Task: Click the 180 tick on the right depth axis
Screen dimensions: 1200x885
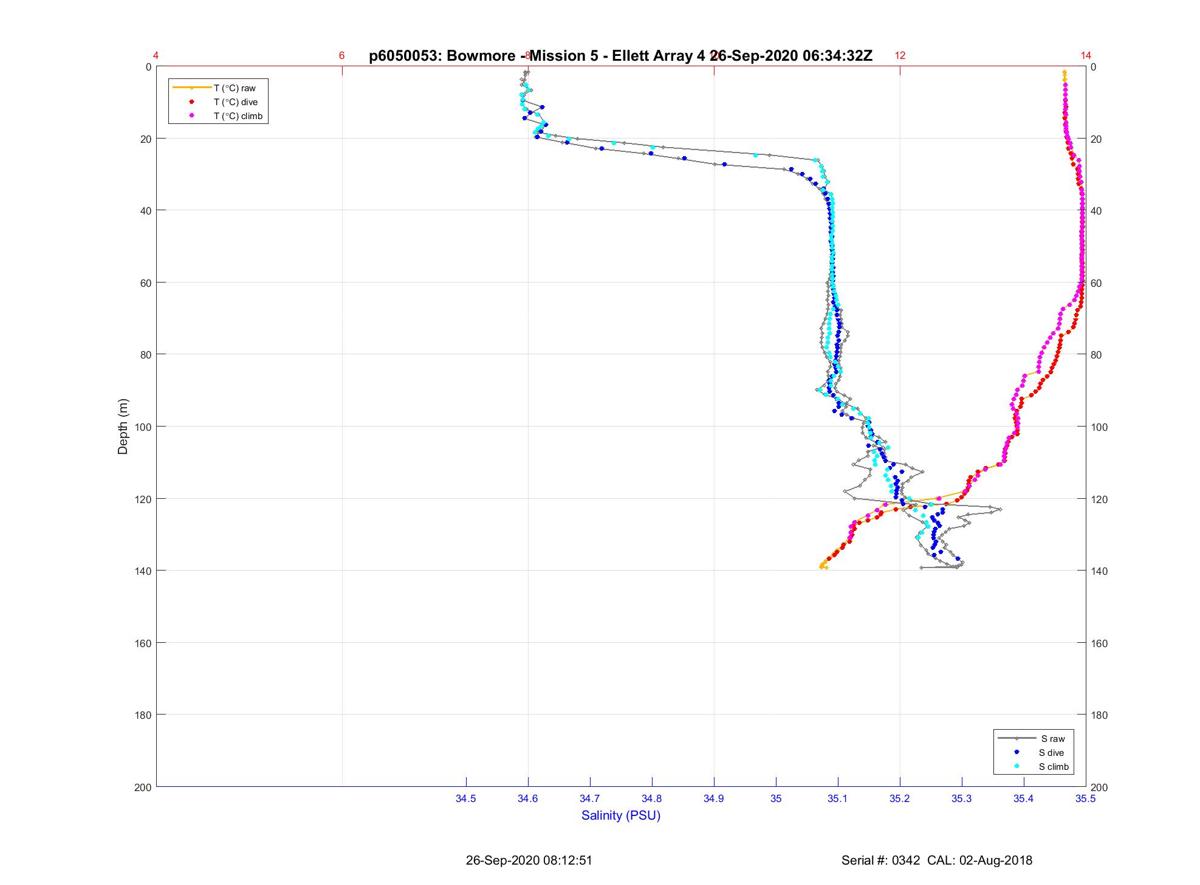Action: point(1100,715)
